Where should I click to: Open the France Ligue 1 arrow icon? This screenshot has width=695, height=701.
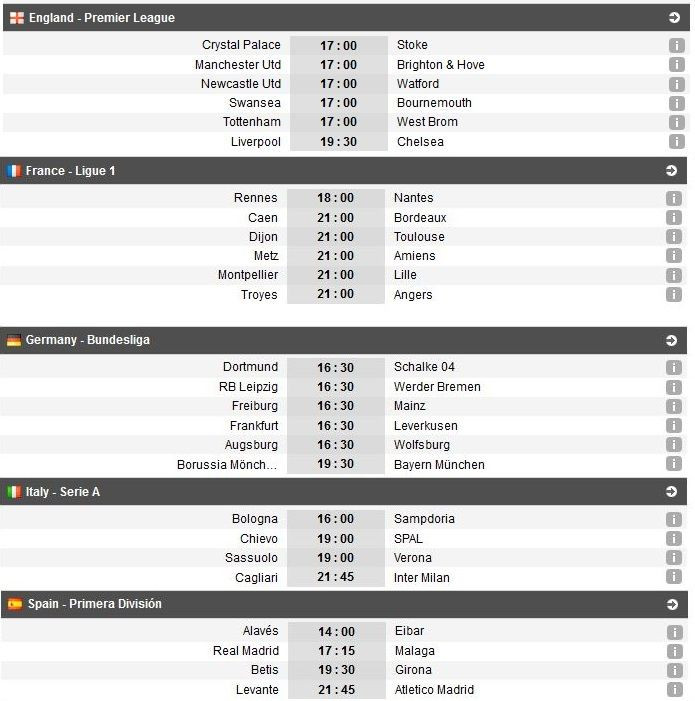pyautogui.click(x=672, y=171)
